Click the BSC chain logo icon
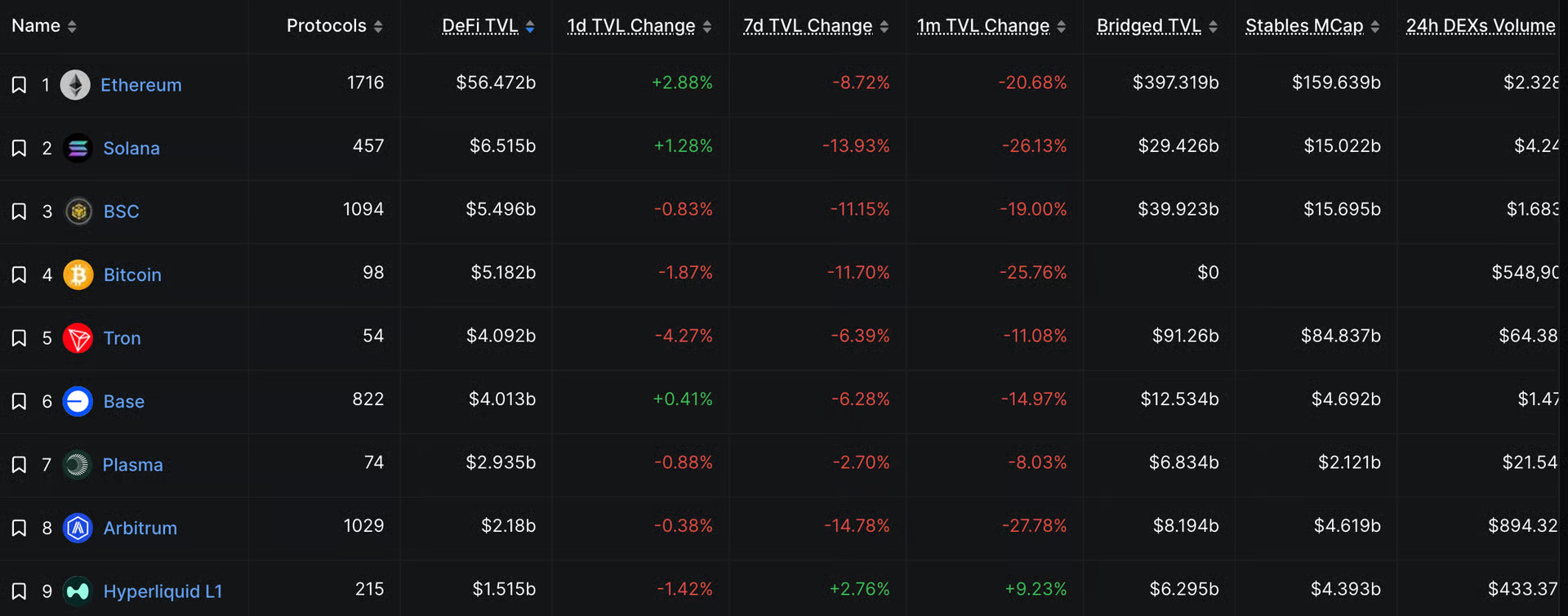This screenshot has width=1568, height=616. [x=78, y=212]
